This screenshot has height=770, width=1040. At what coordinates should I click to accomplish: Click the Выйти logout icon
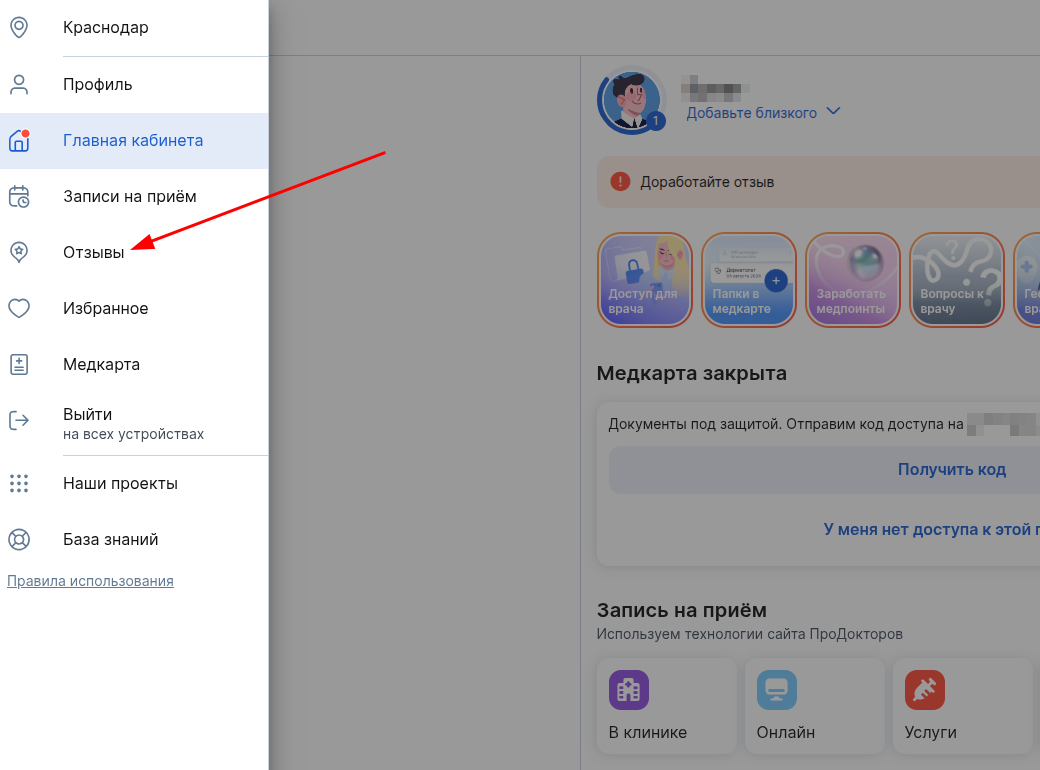19,420
